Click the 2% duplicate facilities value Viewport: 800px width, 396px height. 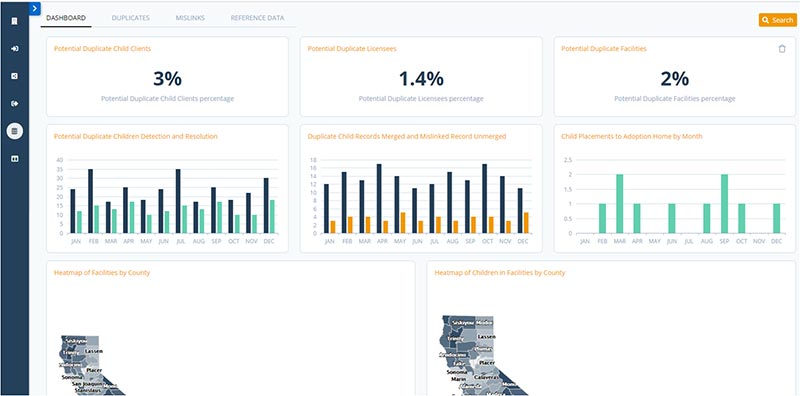[674, 79]
